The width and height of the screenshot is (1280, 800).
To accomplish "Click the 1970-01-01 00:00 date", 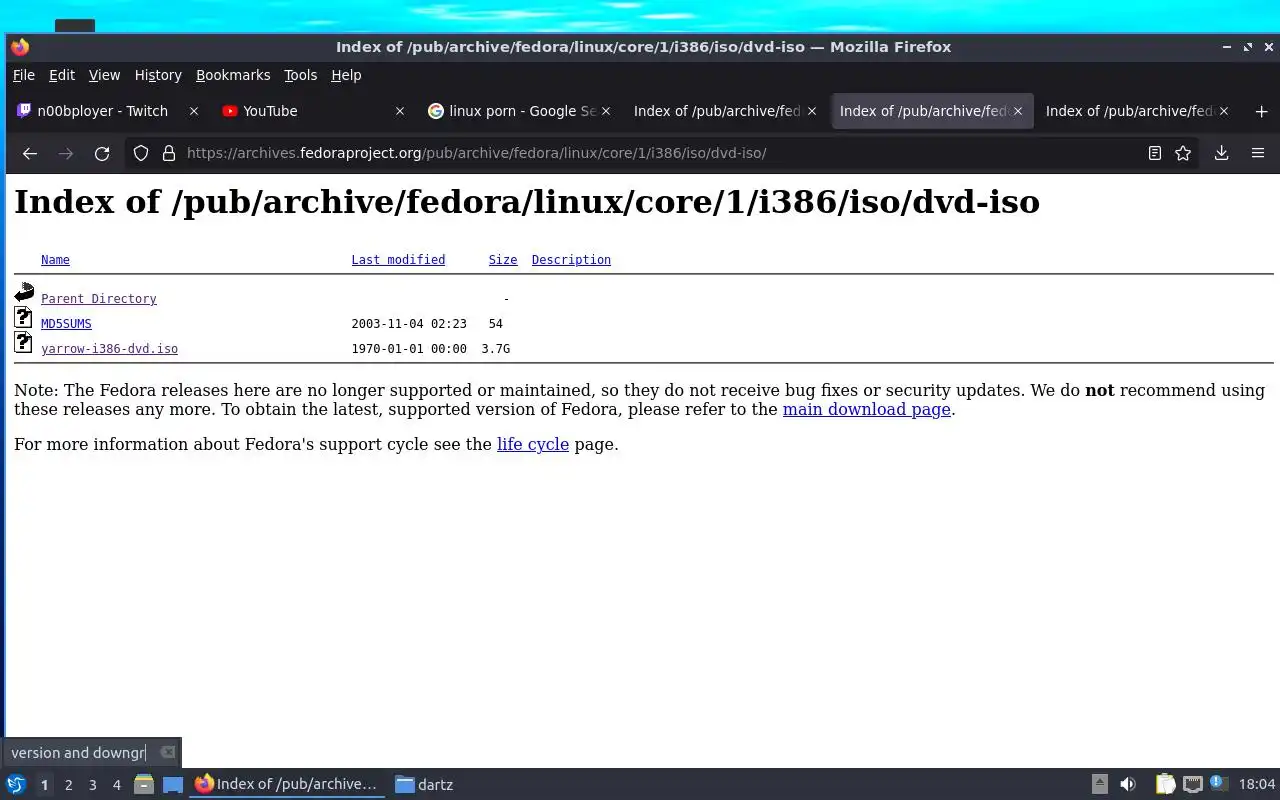I will 409,349.
